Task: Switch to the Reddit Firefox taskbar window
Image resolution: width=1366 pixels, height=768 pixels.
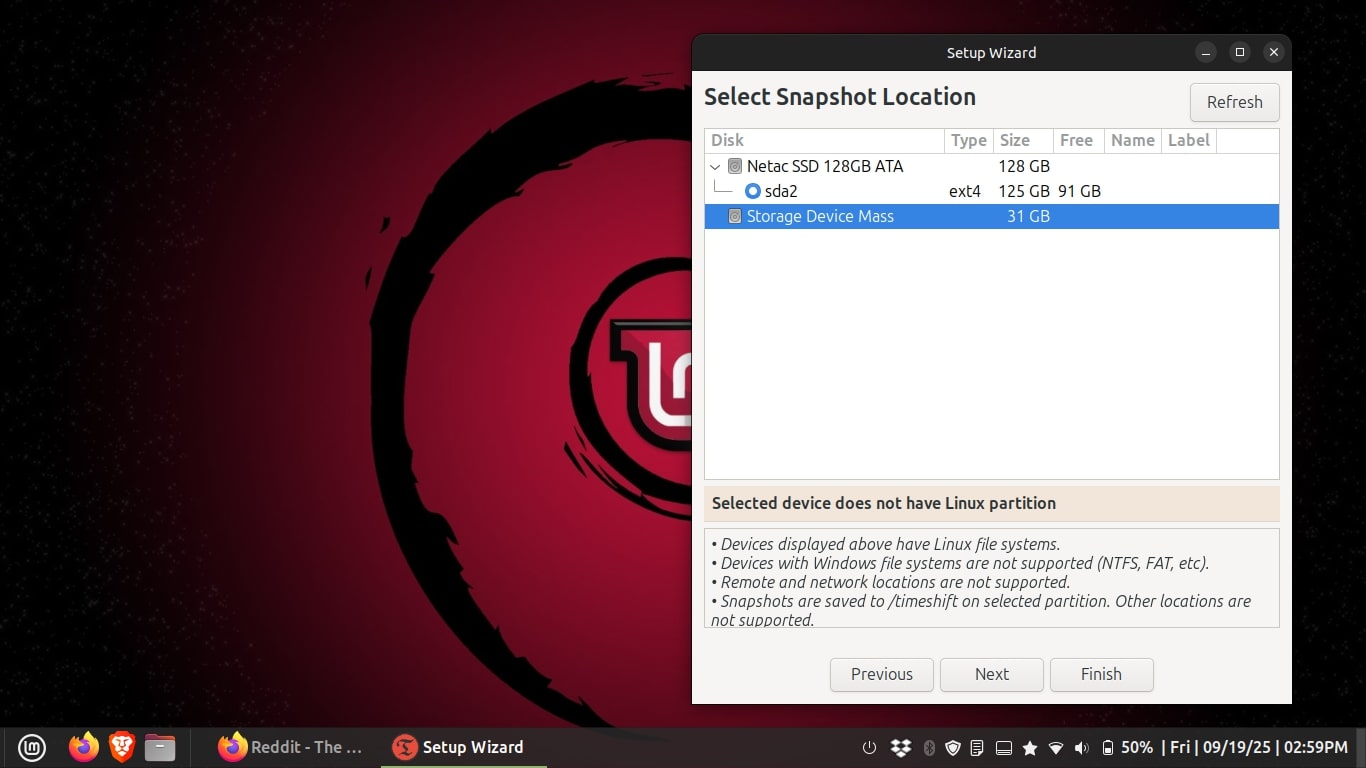Action: 290,747
